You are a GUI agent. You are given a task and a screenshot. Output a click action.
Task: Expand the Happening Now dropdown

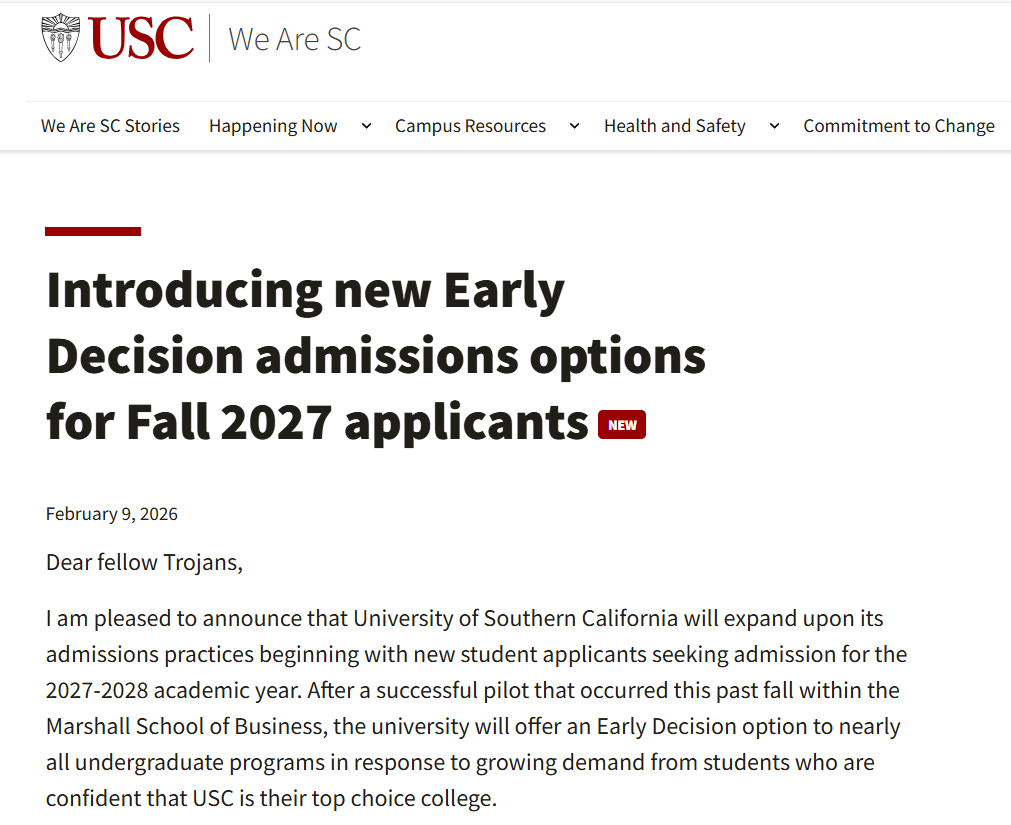coord(366,126)
